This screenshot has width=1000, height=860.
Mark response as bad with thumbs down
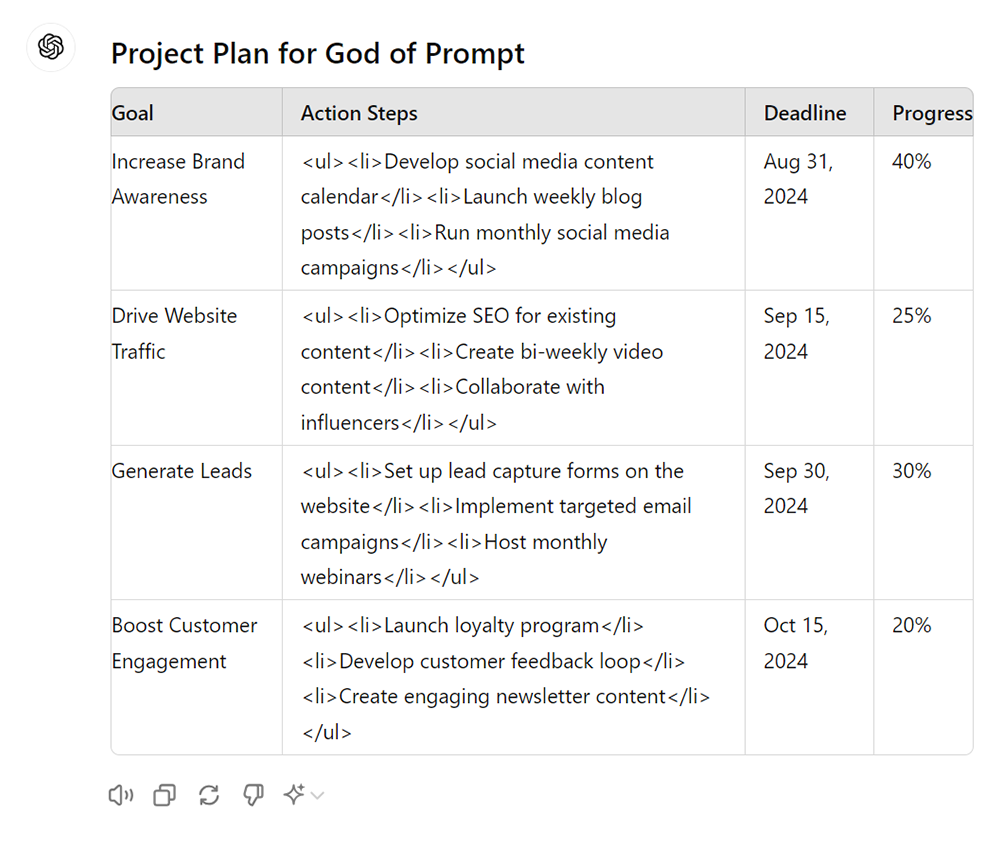point(253,795)
